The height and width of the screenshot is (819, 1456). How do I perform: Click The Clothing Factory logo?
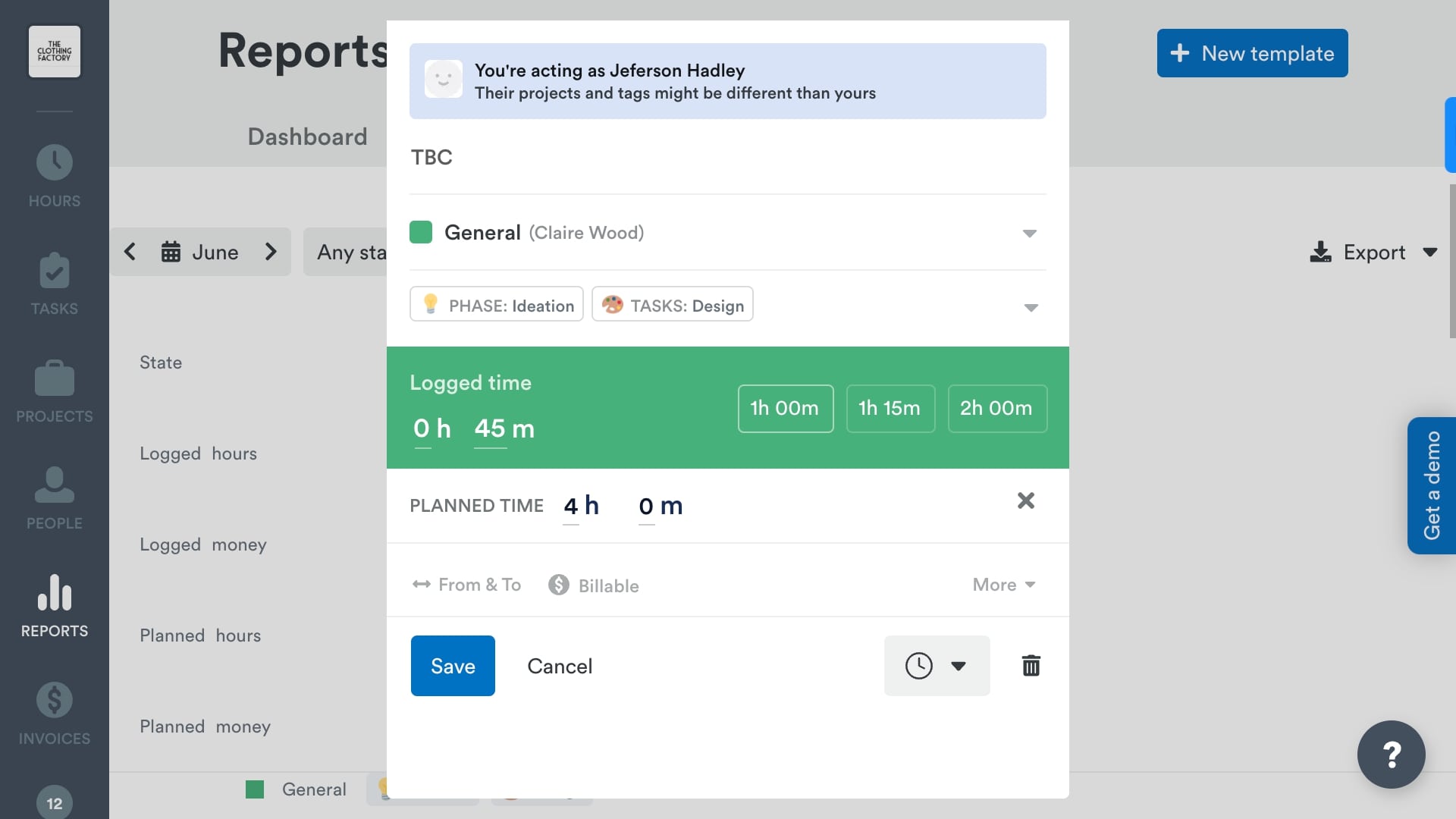click(55, 52)
